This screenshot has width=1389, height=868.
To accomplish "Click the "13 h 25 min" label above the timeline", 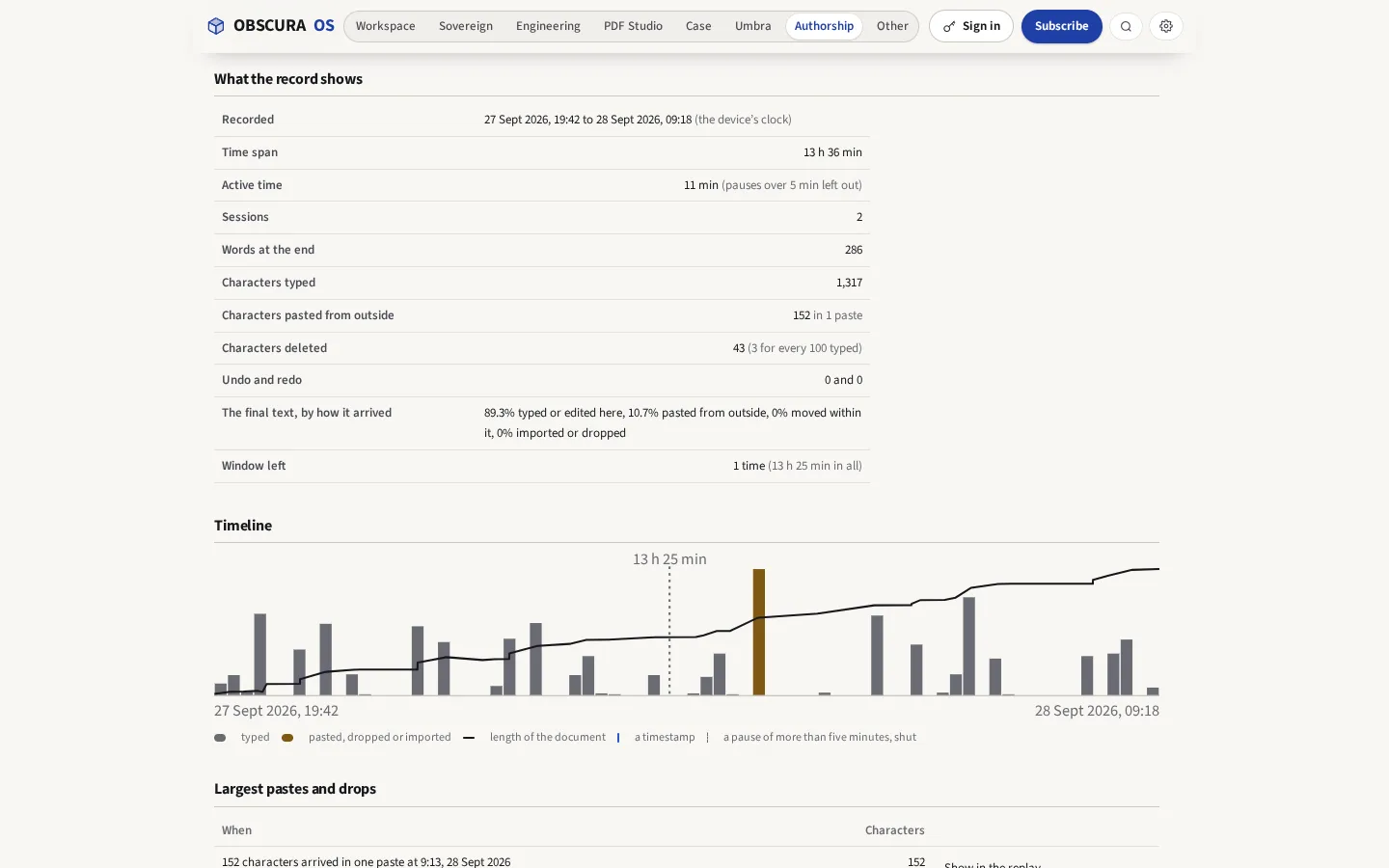I will 669,559.
